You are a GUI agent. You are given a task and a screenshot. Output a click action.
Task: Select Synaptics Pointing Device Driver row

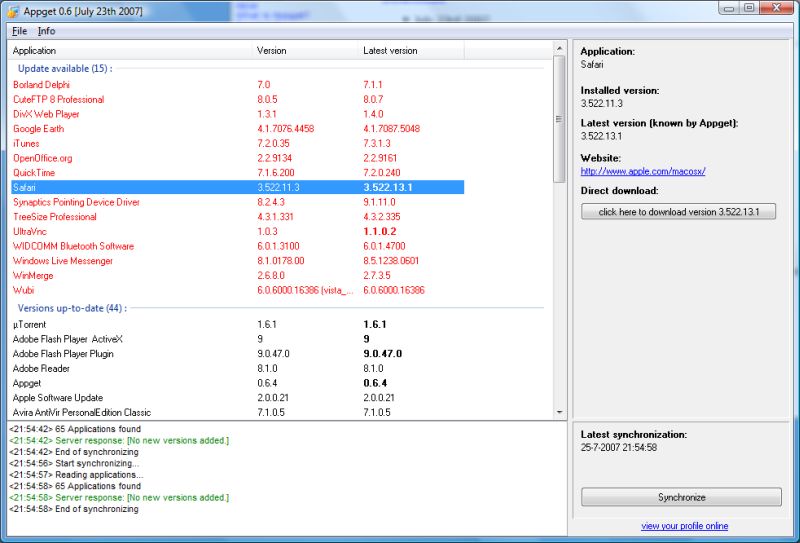tap(238, 202)
